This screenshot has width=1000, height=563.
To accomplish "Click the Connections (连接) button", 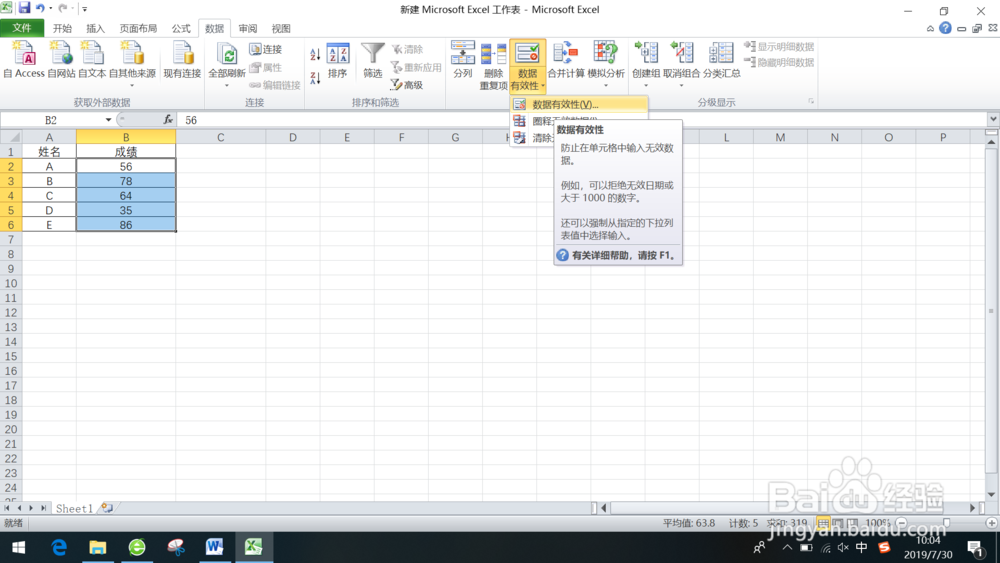I will point(265,49).
